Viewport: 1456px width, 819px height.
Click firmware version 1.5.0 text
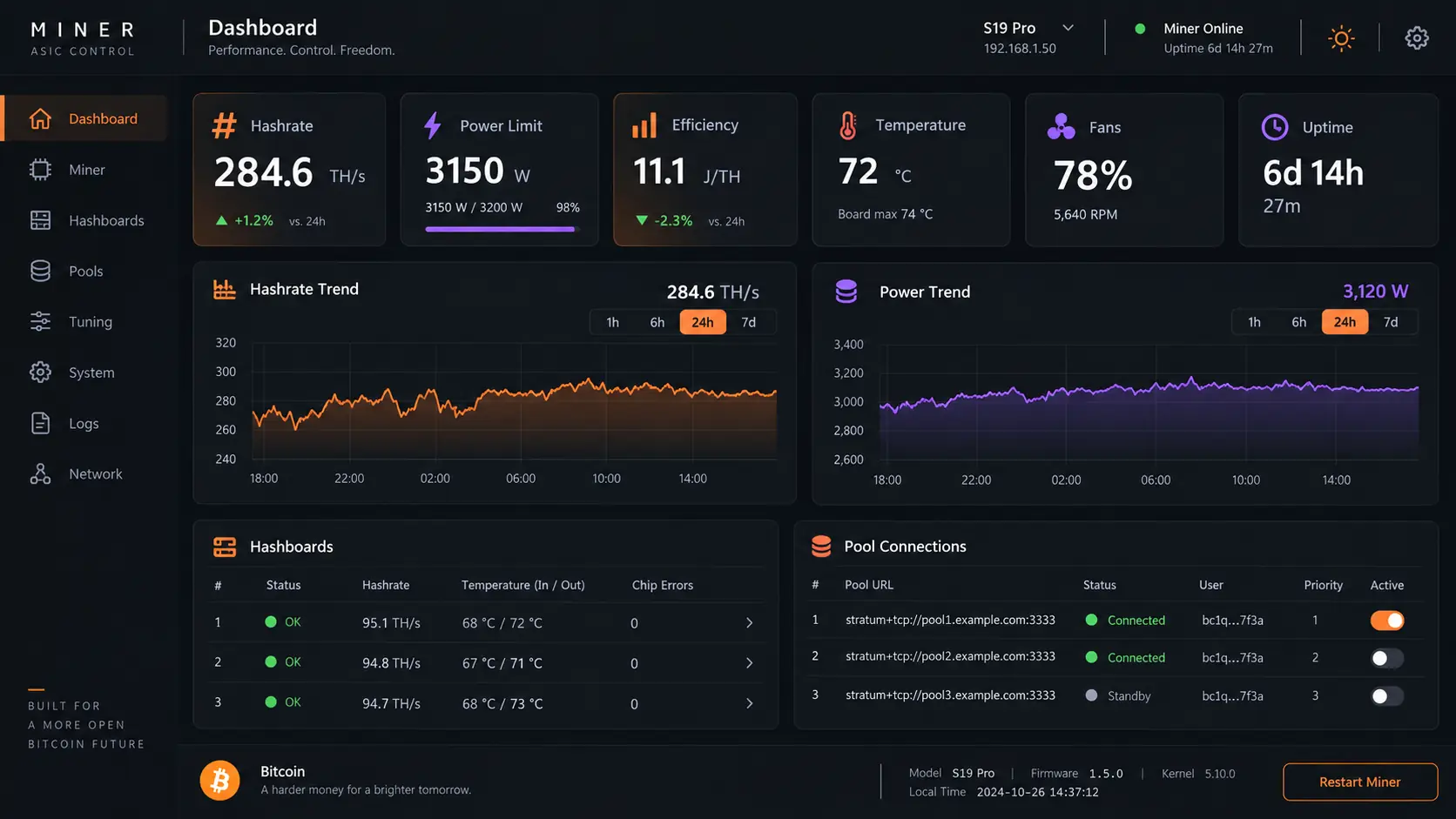pyautogui.click(x=1106, y=773)
